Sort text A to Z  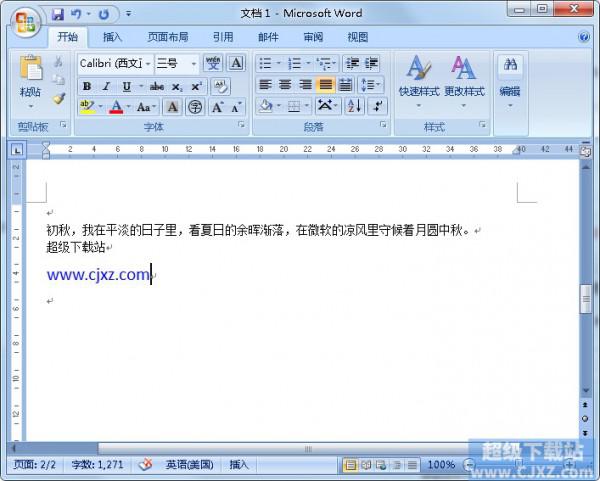[x=354, y=106]
